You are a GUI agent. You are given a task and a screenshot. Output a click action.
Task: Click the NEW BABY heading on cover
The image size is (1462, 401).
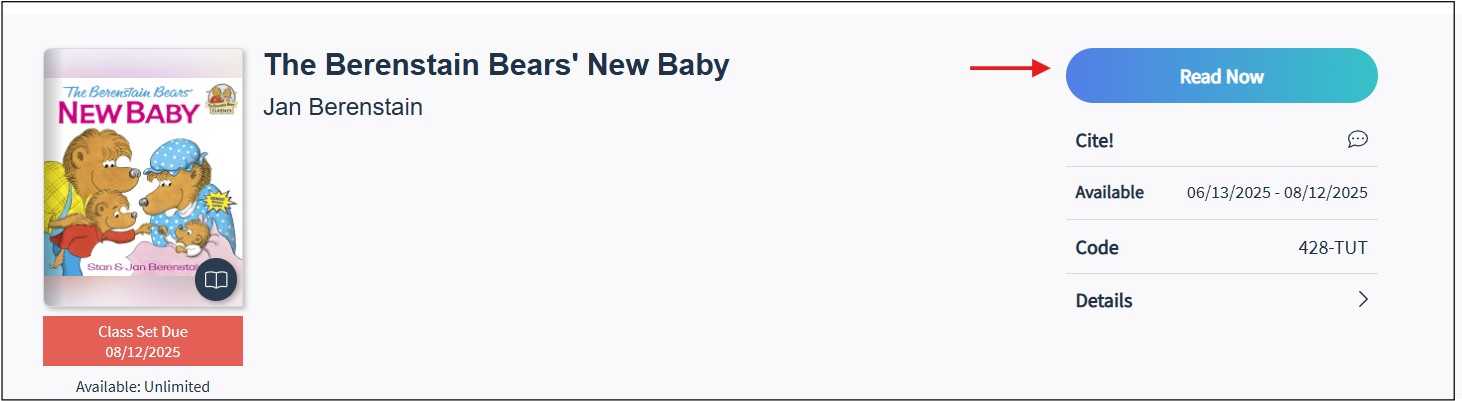pyautogui.click(x=128, y=113)
